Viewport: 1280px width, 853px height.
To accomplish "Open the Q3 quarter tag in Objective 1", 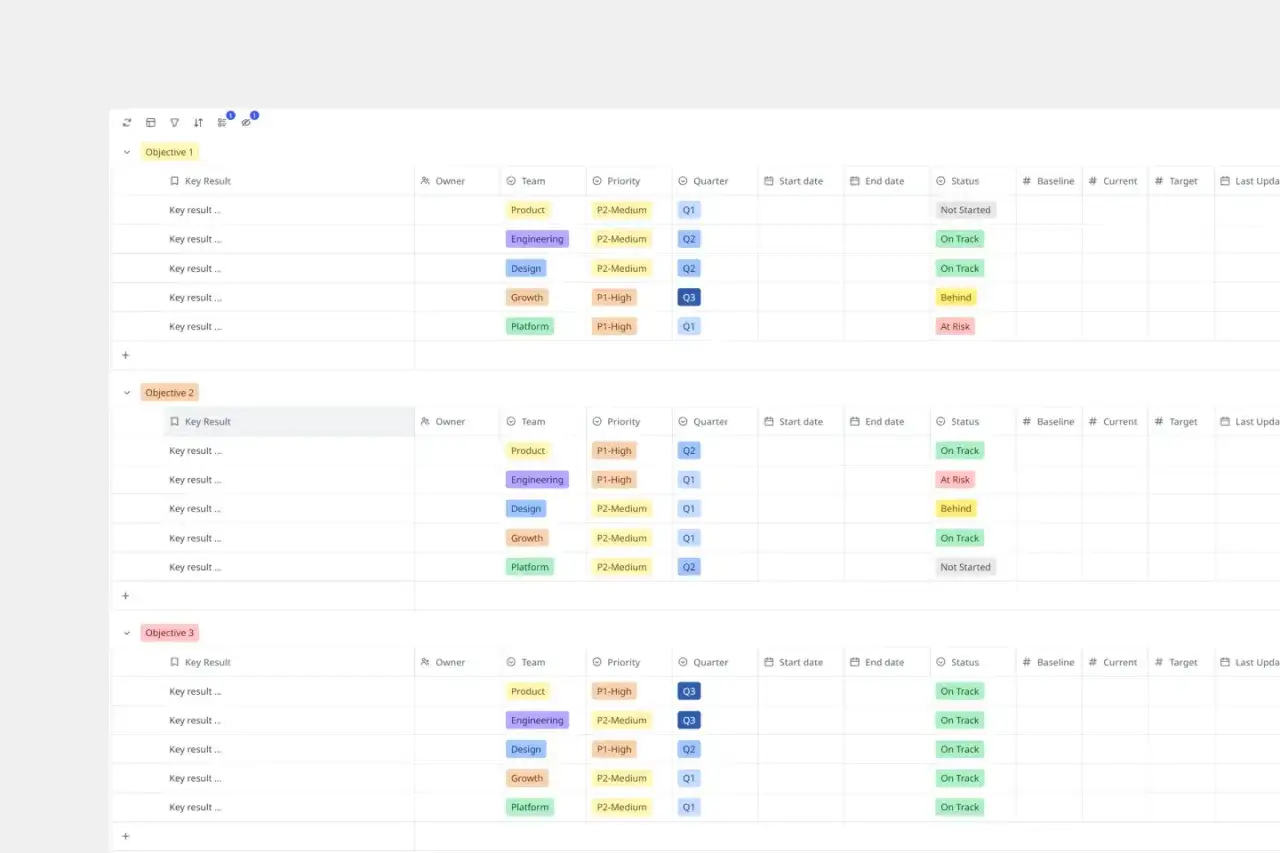I will click(x=689, y=297).
